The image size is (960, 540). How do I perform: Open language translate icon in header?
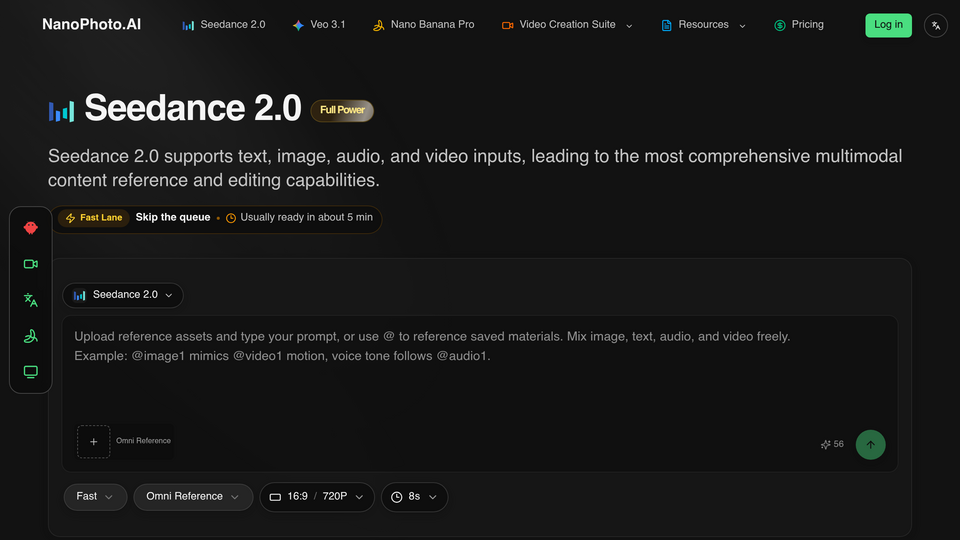(x=936, y=25)
